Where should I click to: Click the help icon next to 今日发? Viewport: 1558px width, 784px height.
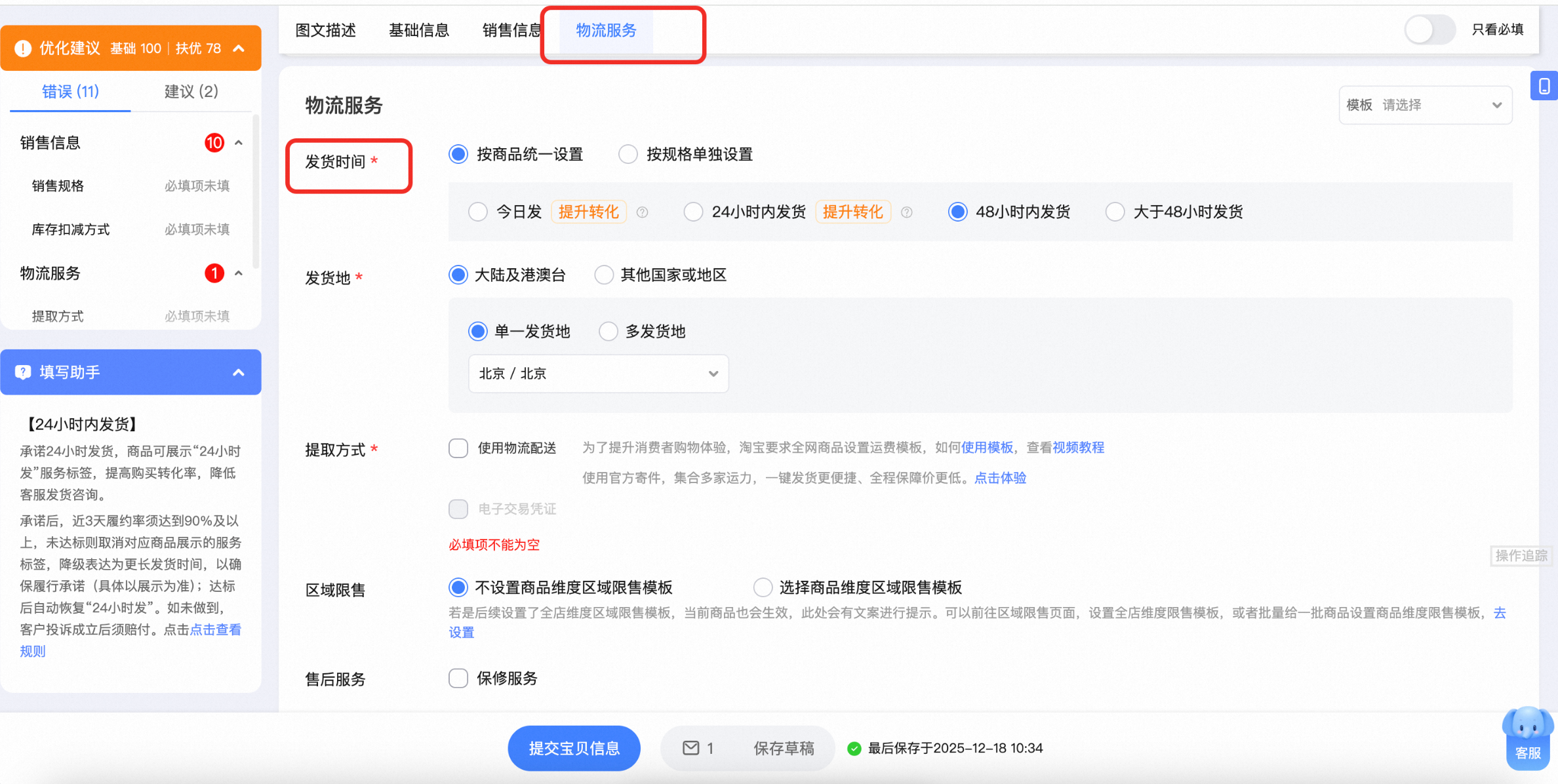[643, 212]
